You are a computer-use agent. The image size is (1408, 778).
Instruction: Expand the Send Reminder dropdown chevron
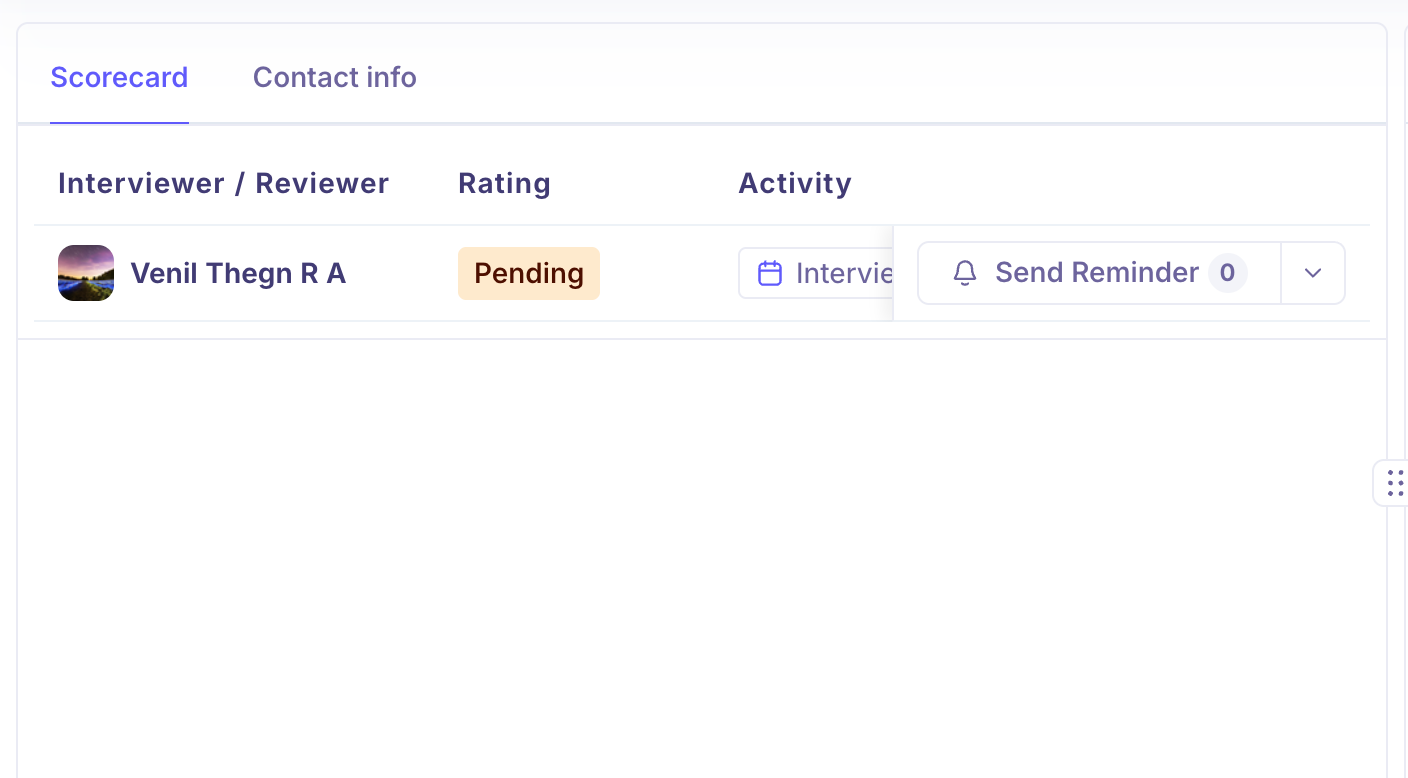(1313, 273)
